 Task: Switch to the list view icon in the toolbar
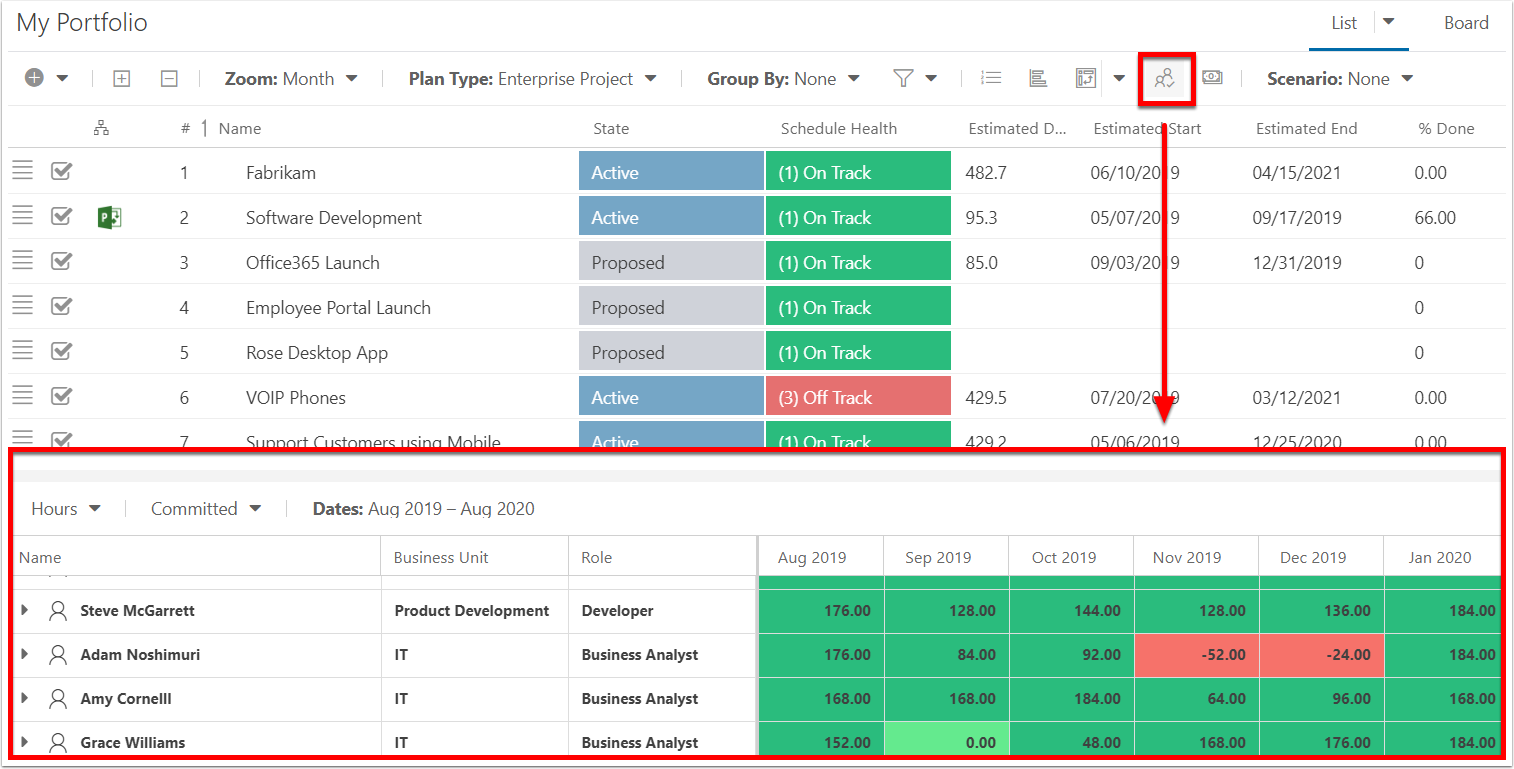(991, 78)
